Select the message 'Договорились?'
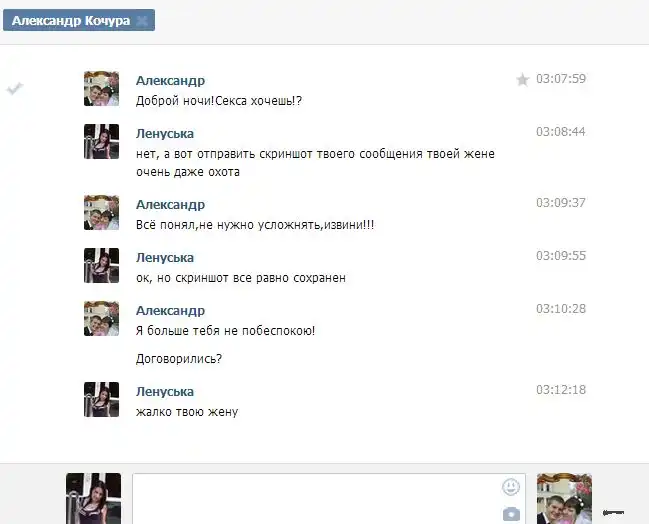This screenshot has height=524, width=649. click(179, 358)
